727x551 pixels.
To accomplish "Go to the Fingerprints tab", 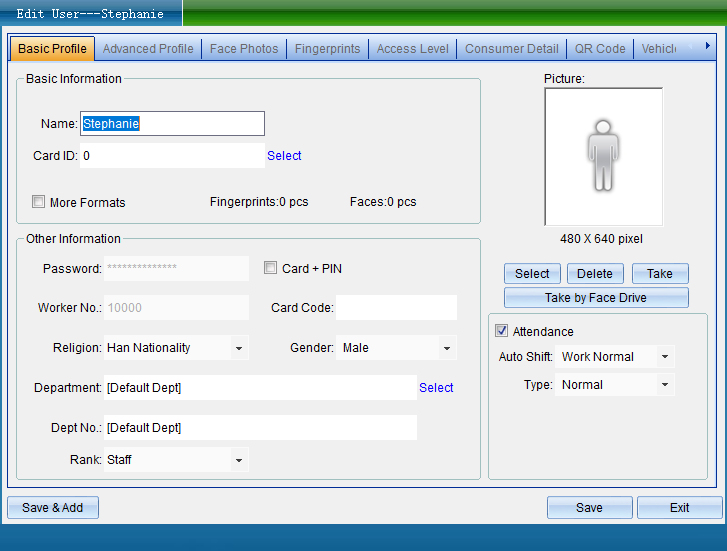I will coord(328,49).
